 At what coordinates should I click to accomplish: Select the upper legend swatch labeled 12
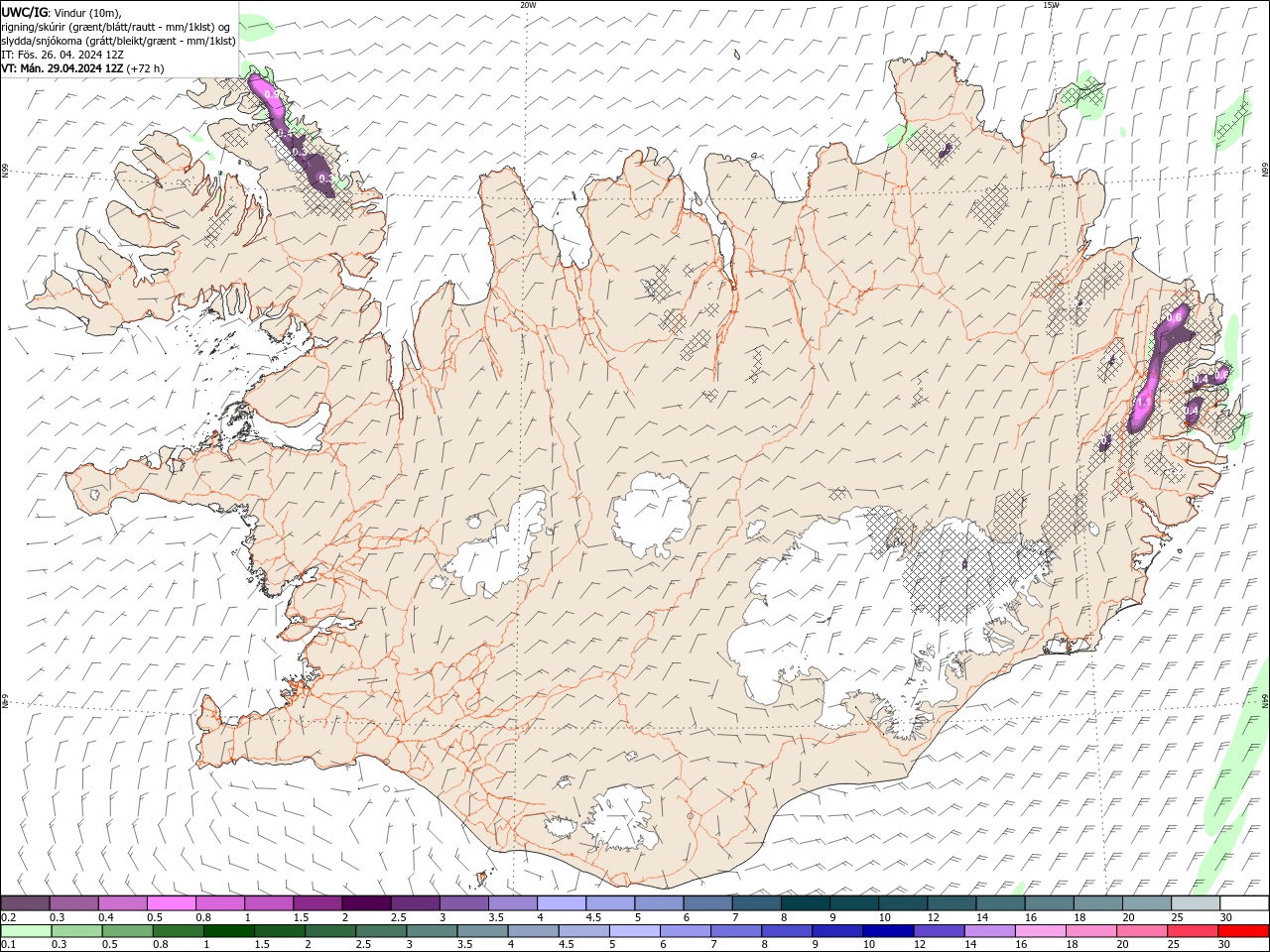(x=950, y=902)
